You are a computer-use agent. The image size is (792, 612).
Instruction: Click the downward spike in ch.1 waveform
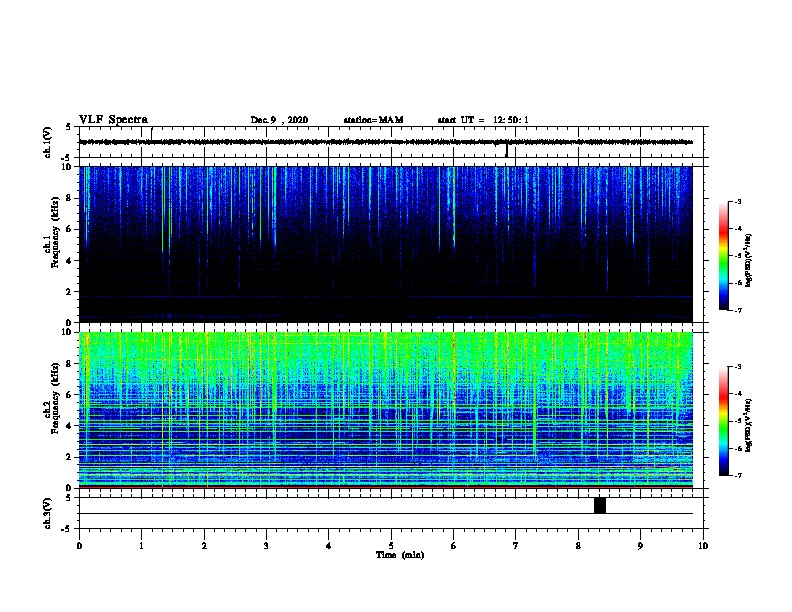[x=507, y=150]
